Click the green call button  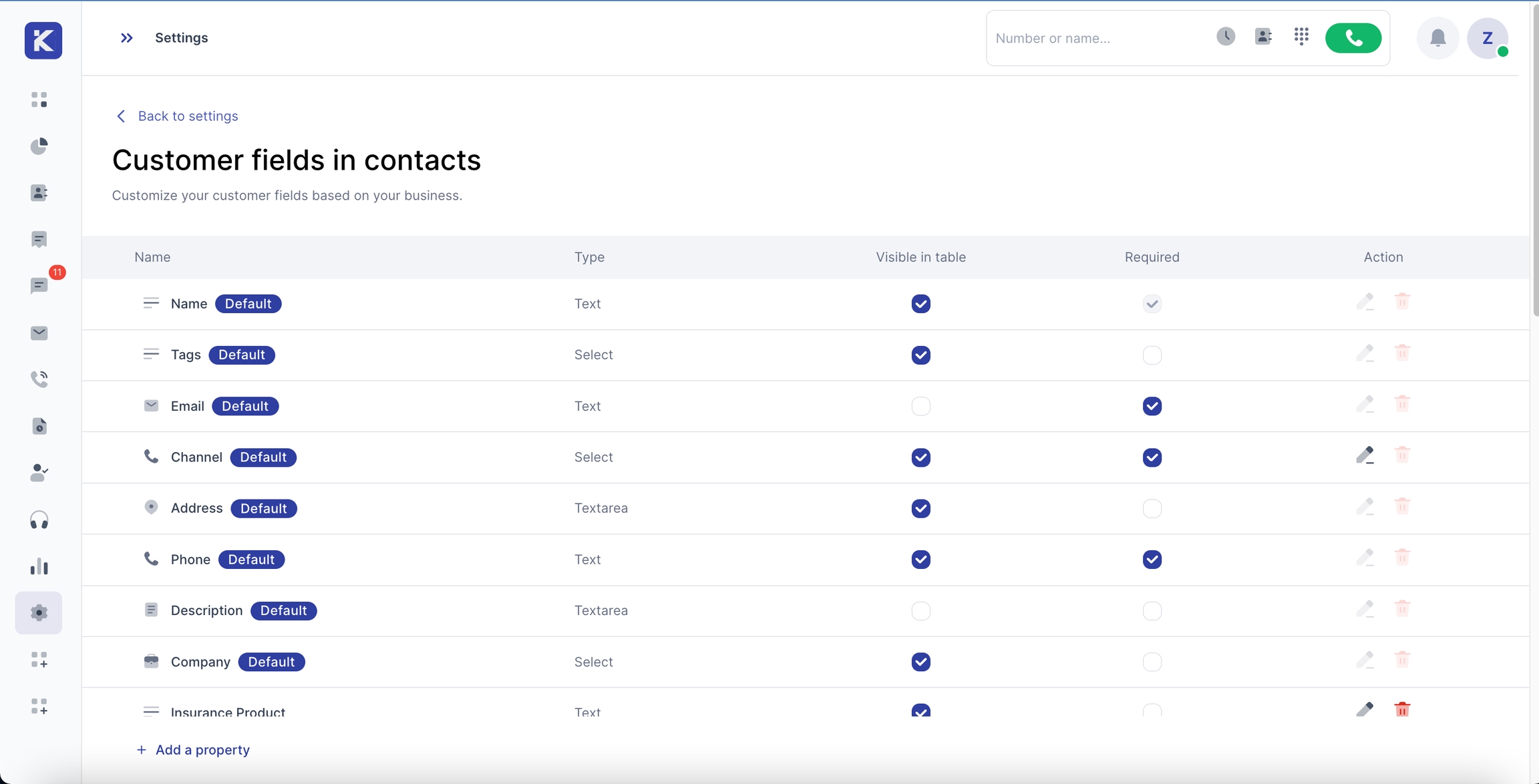coord(1353,38)
